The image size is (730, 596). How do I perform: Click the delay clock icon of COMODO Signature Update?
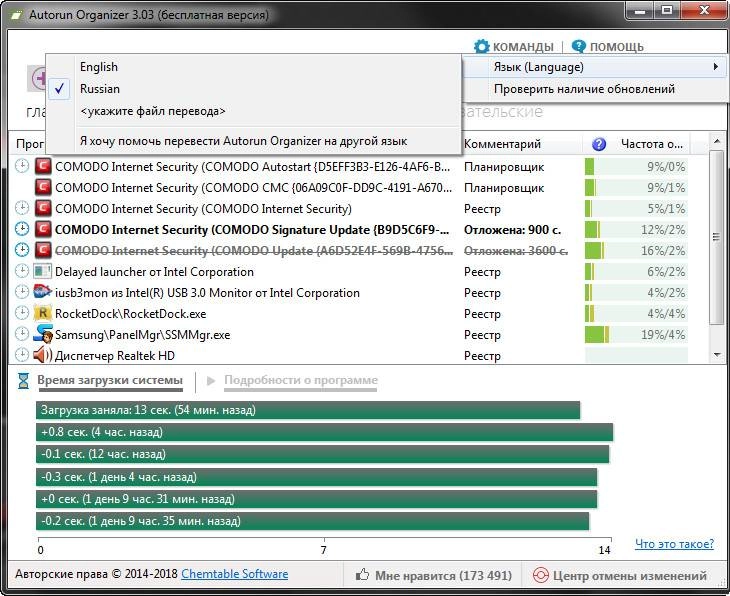[22, 229]
